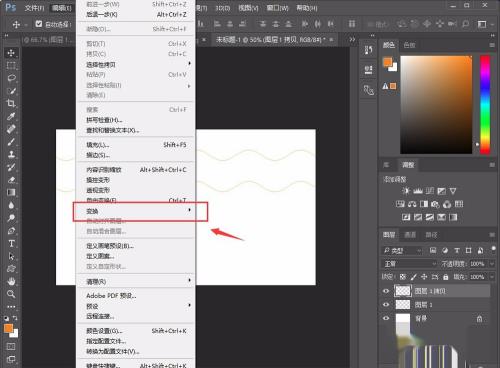Screen dimensions: 500x368
Task: Choose 定义图案... menu item
Action: [x=136, y=256]
